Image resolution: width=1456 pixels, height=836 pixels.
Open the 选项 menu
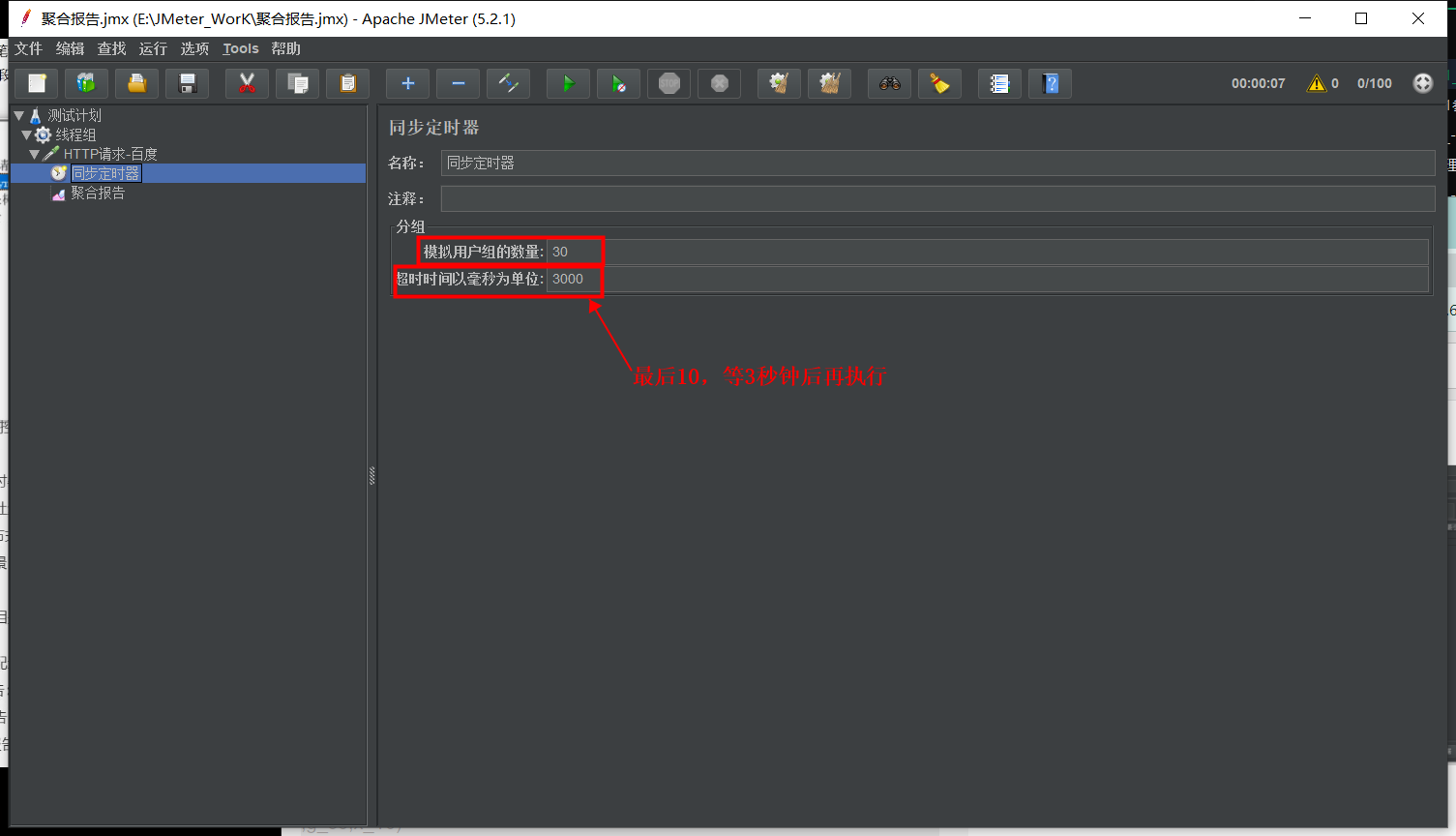pyautogui.click(x=194, y=48)
